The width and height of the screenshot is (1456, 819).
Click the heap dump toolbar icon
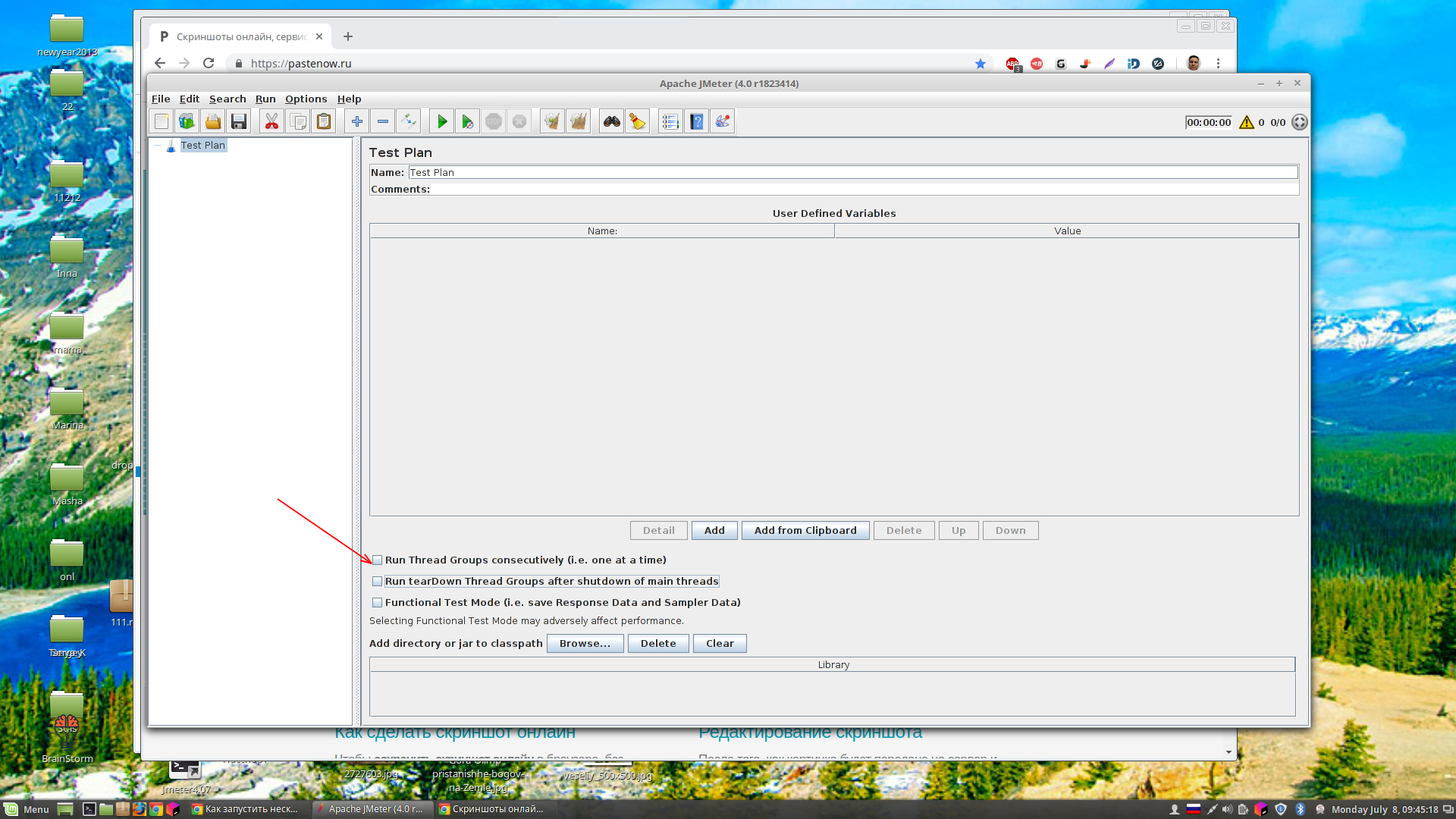(x=723, y=121)
